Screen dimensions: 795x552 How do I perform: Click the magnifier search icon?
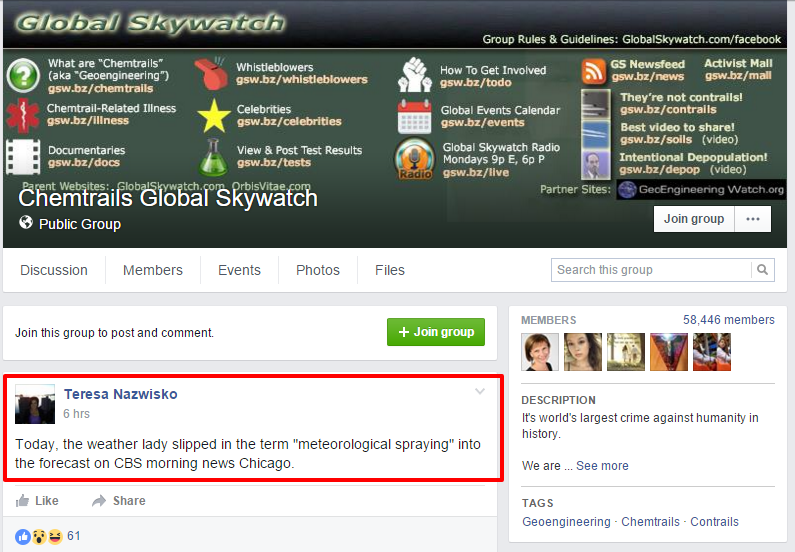[x=762, y=270]
